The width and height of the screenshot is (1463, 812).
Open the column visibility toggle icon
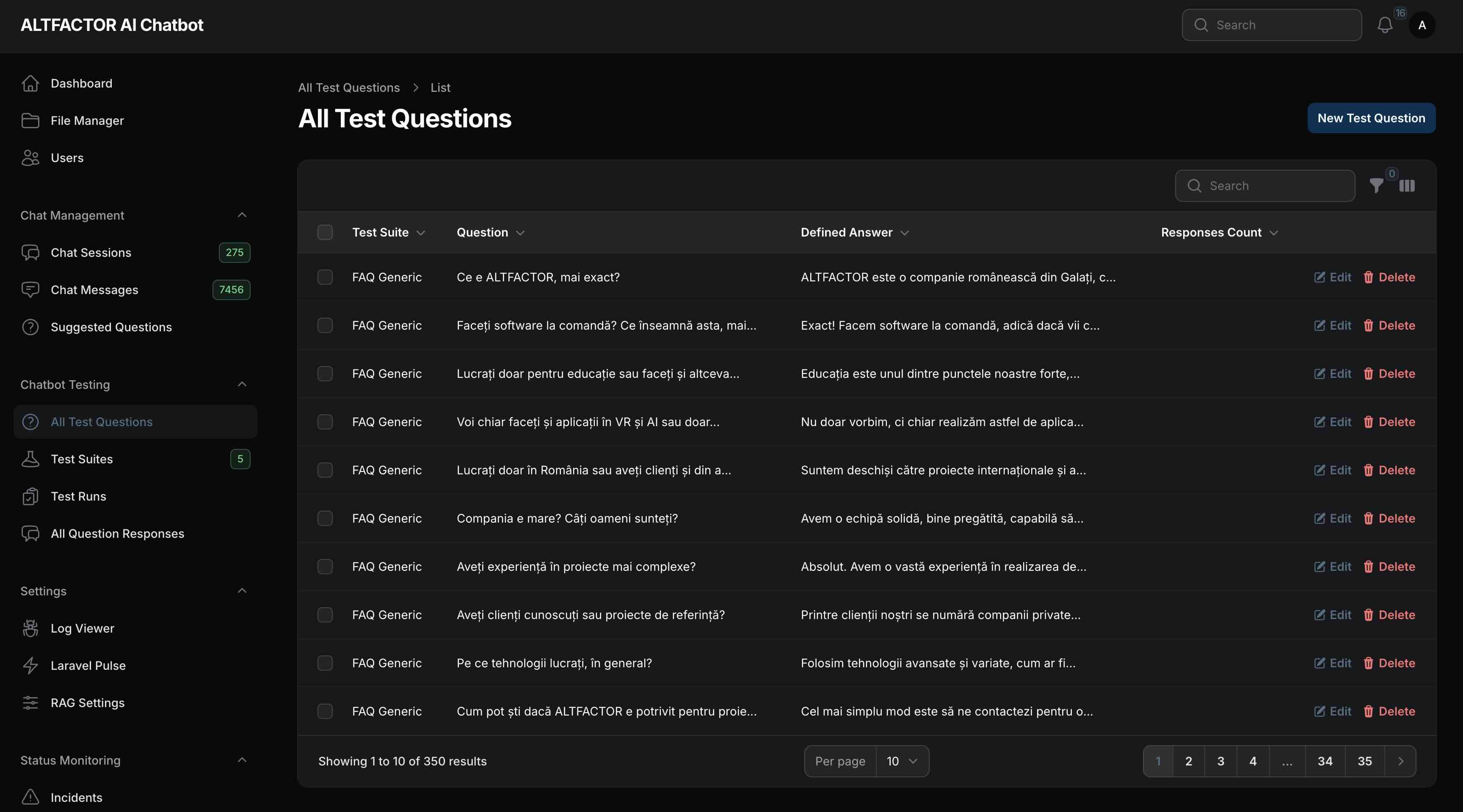coord(1408,186)
